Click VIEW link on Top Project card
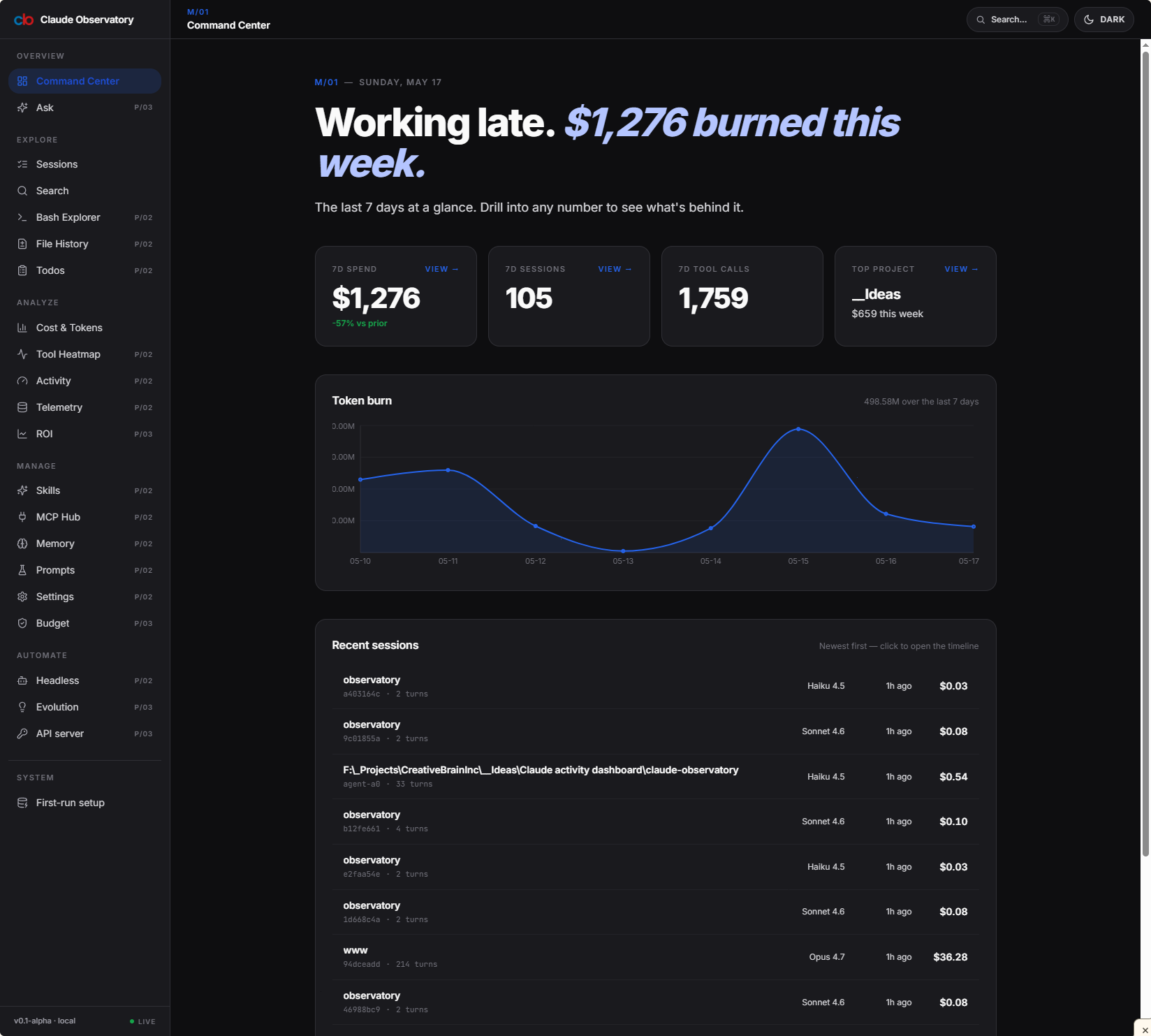 (x=961, y=269)
